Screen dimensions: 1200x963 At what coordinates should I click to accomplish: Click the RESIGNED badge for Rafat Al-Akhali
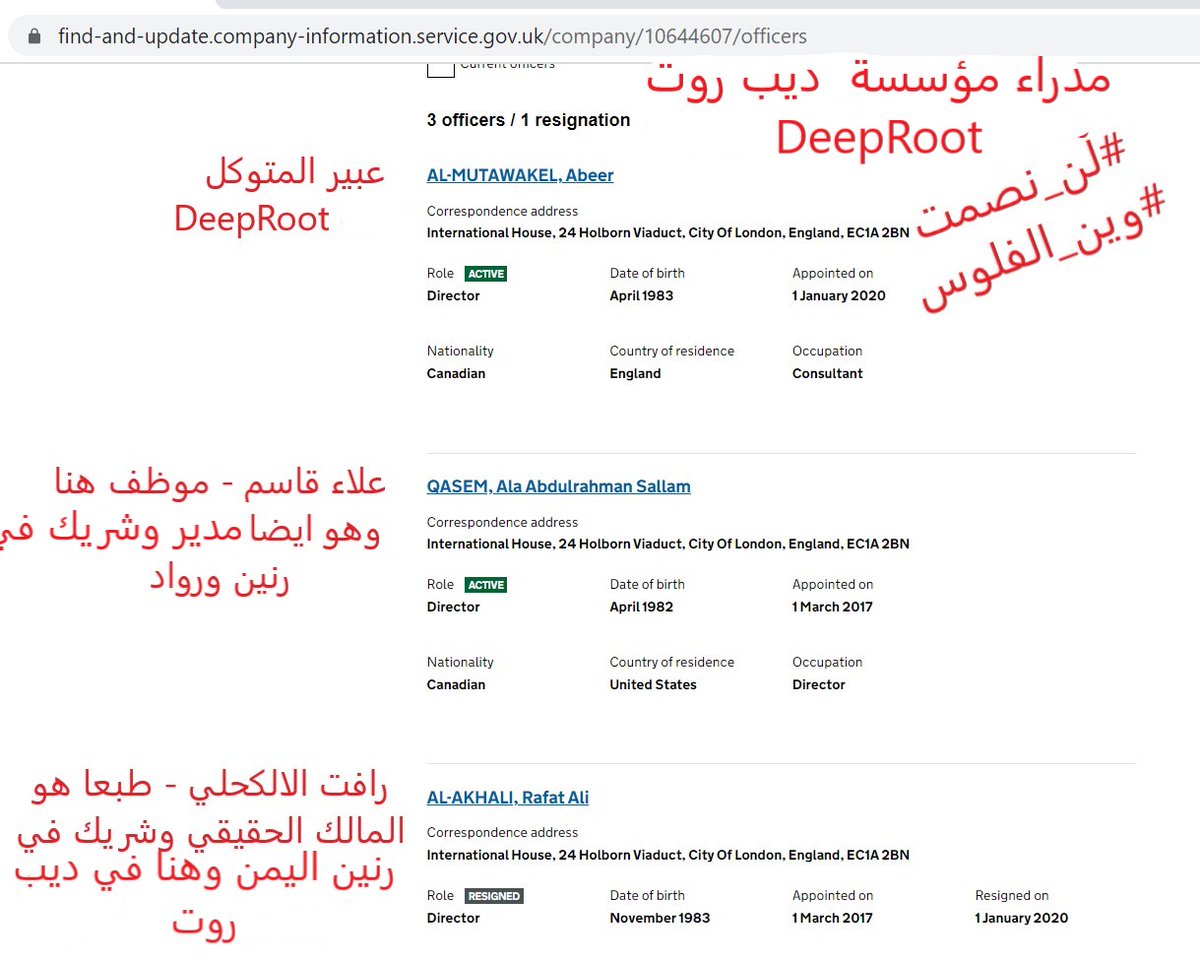497,895
